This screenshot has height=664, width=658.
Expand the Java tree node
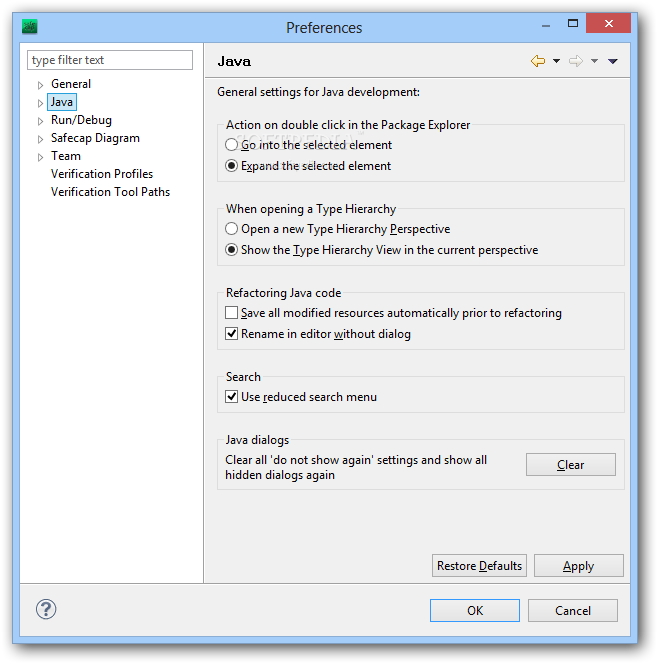40,103
